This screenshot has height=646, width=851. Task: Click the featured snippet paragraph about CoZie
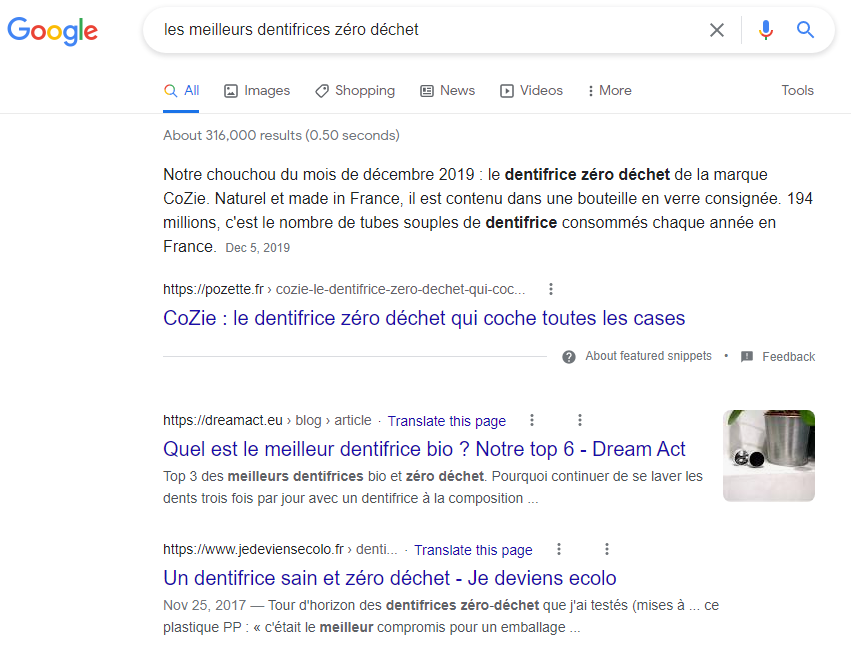point(488,211)
